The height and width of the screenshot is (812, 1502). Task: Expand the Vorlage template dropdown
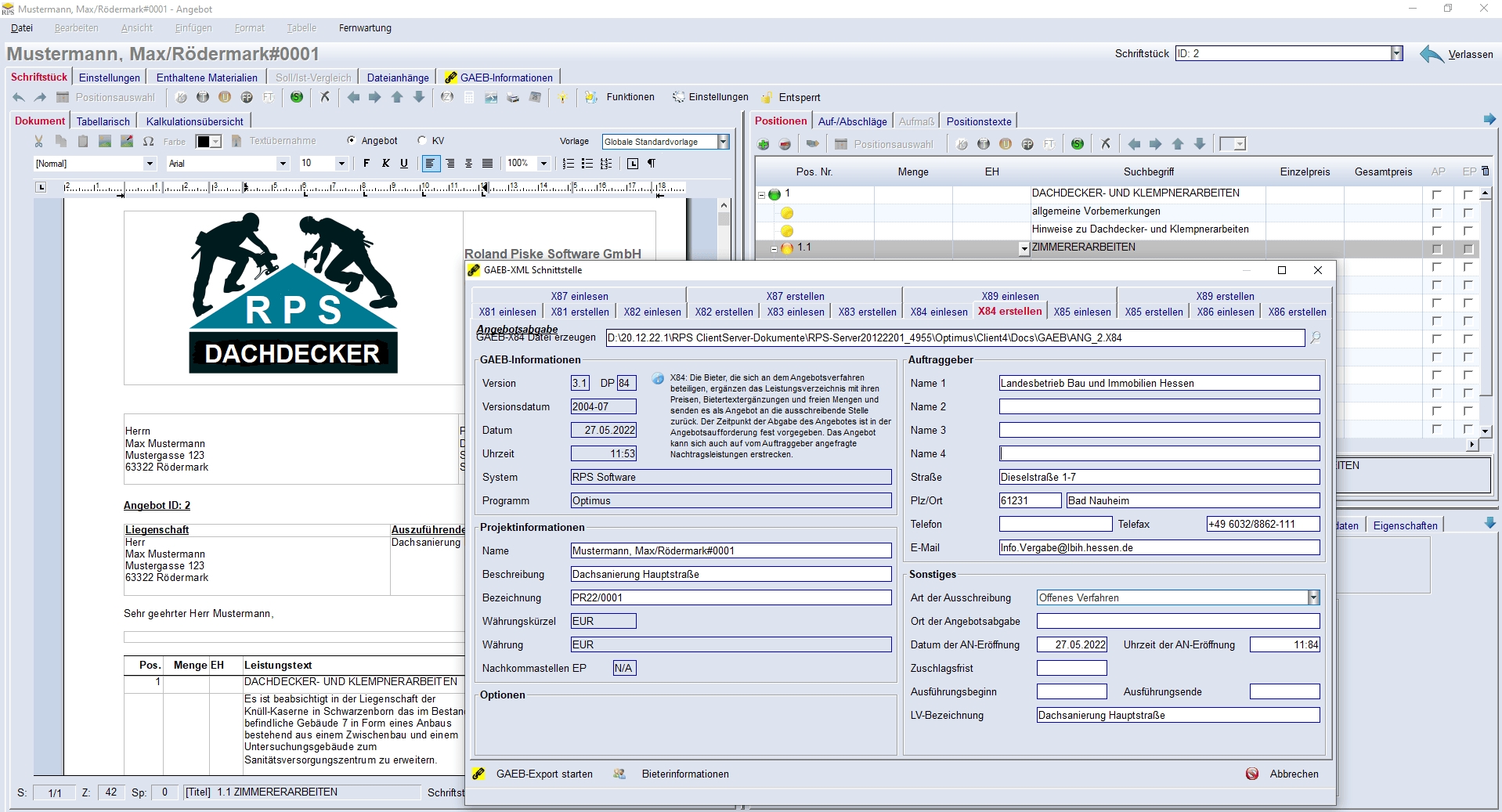723,142
